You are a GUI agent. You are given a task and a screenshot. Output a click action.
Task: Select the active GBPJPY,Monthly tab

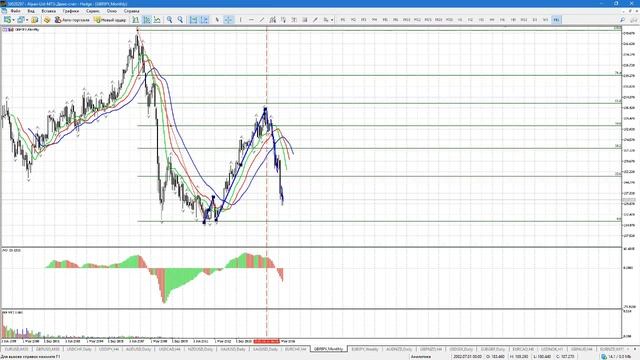328,349
